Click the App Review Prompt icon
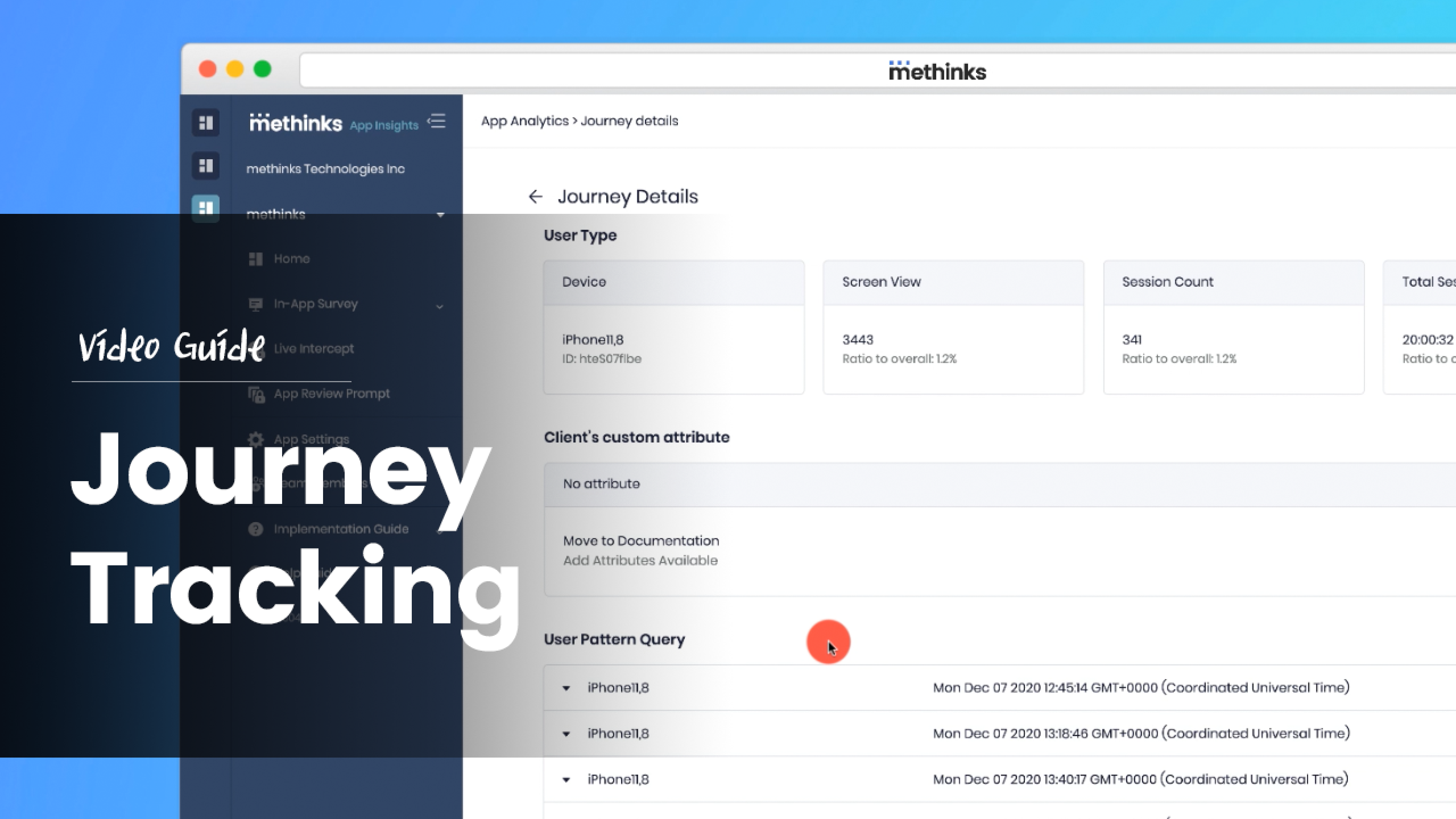Screen dimensions: 1456x819 256,394
